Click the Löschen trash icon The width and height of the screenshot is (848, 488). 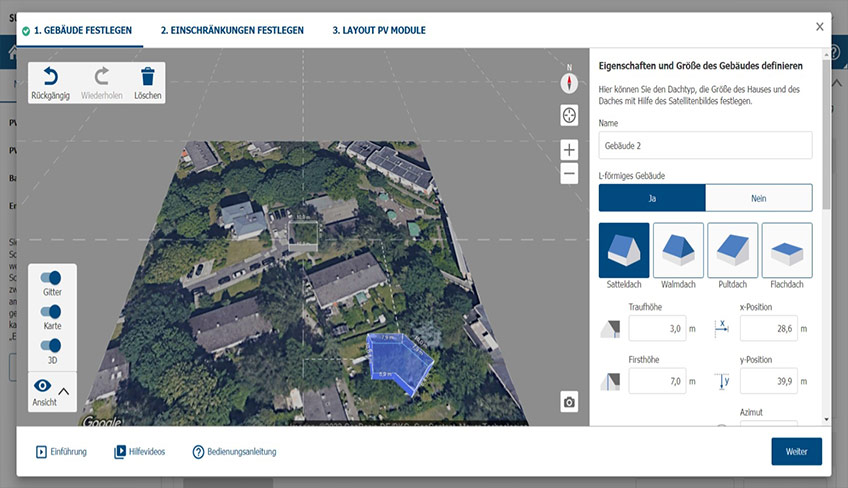coord(148,76)
